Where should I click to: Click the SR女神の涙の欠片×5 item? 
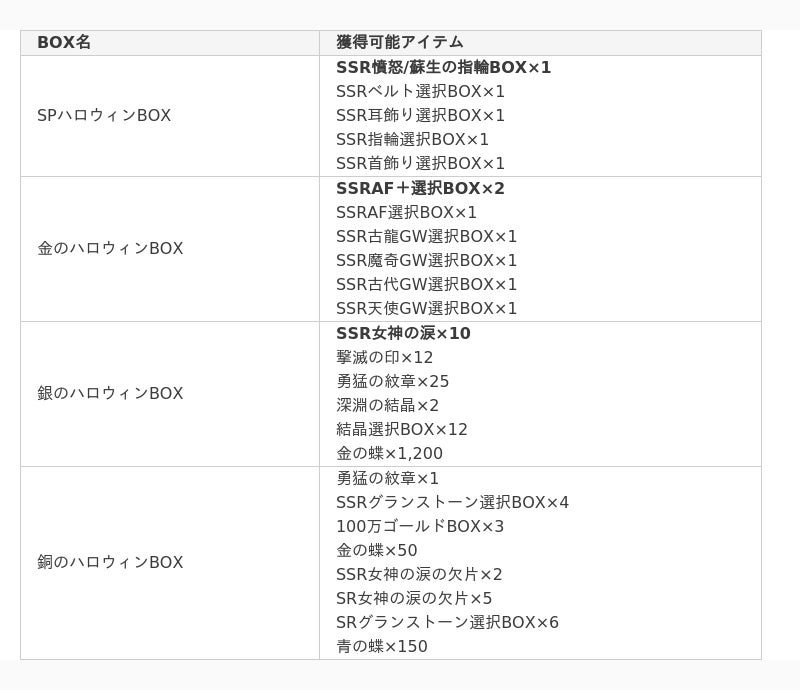414,598
